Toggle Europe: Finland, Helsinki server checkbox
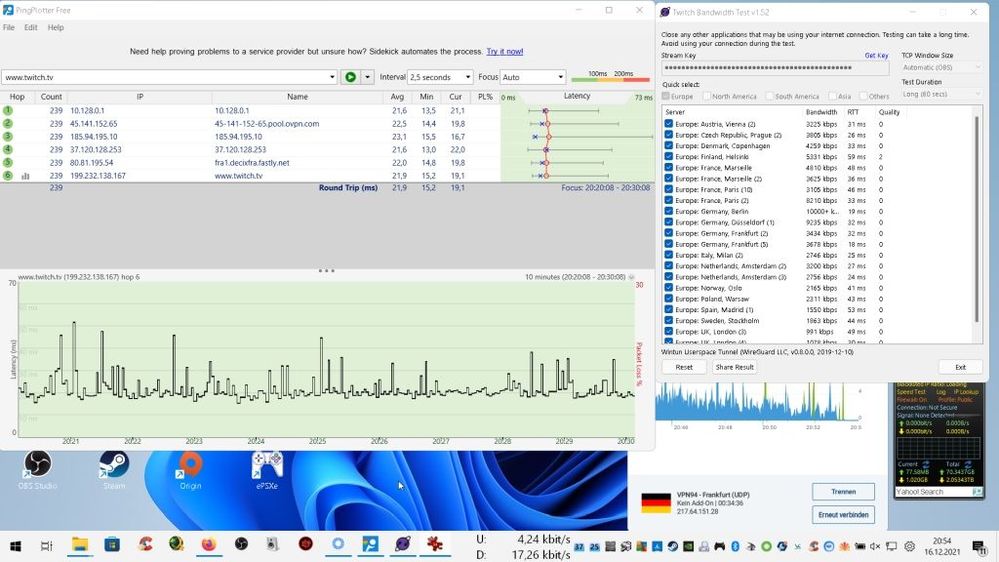Viewport: 999px width, 562px height. [x=669, y=157]
